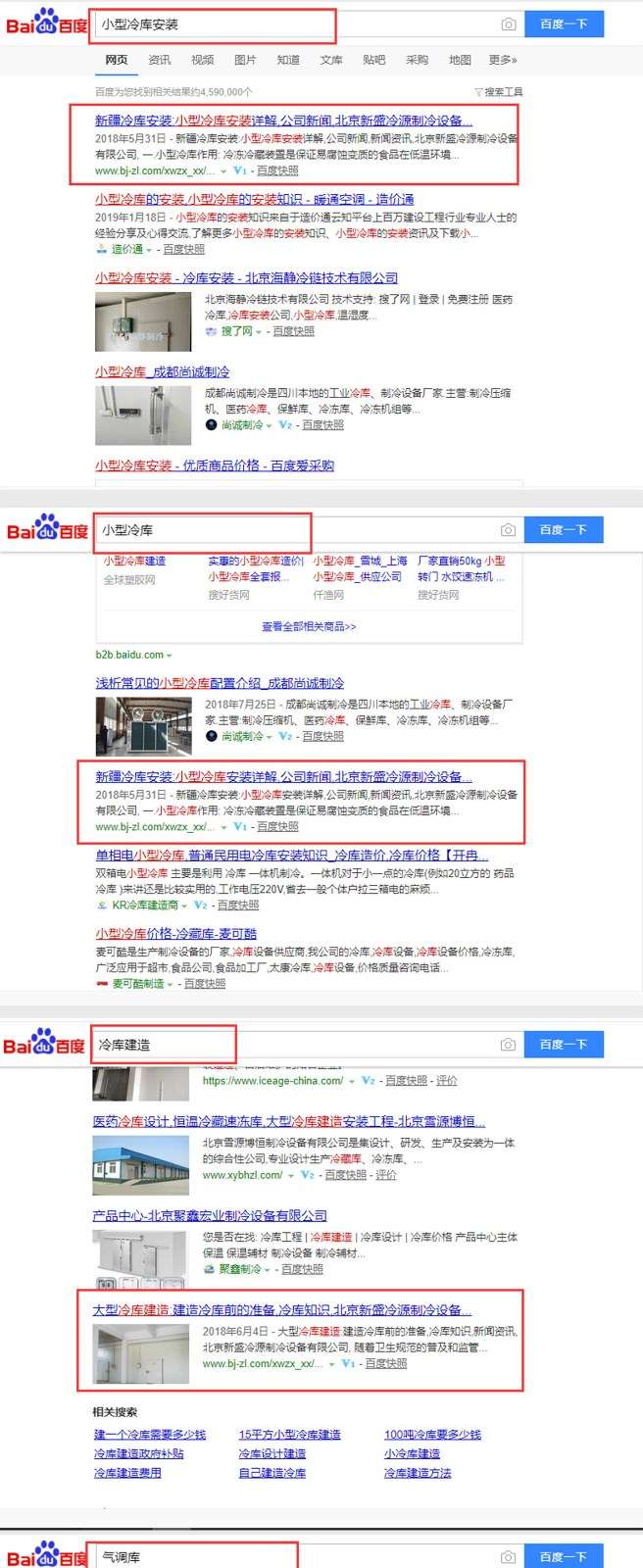Click 百度一下 button next to 小型冷库安装 query

[x=564, y=24]
